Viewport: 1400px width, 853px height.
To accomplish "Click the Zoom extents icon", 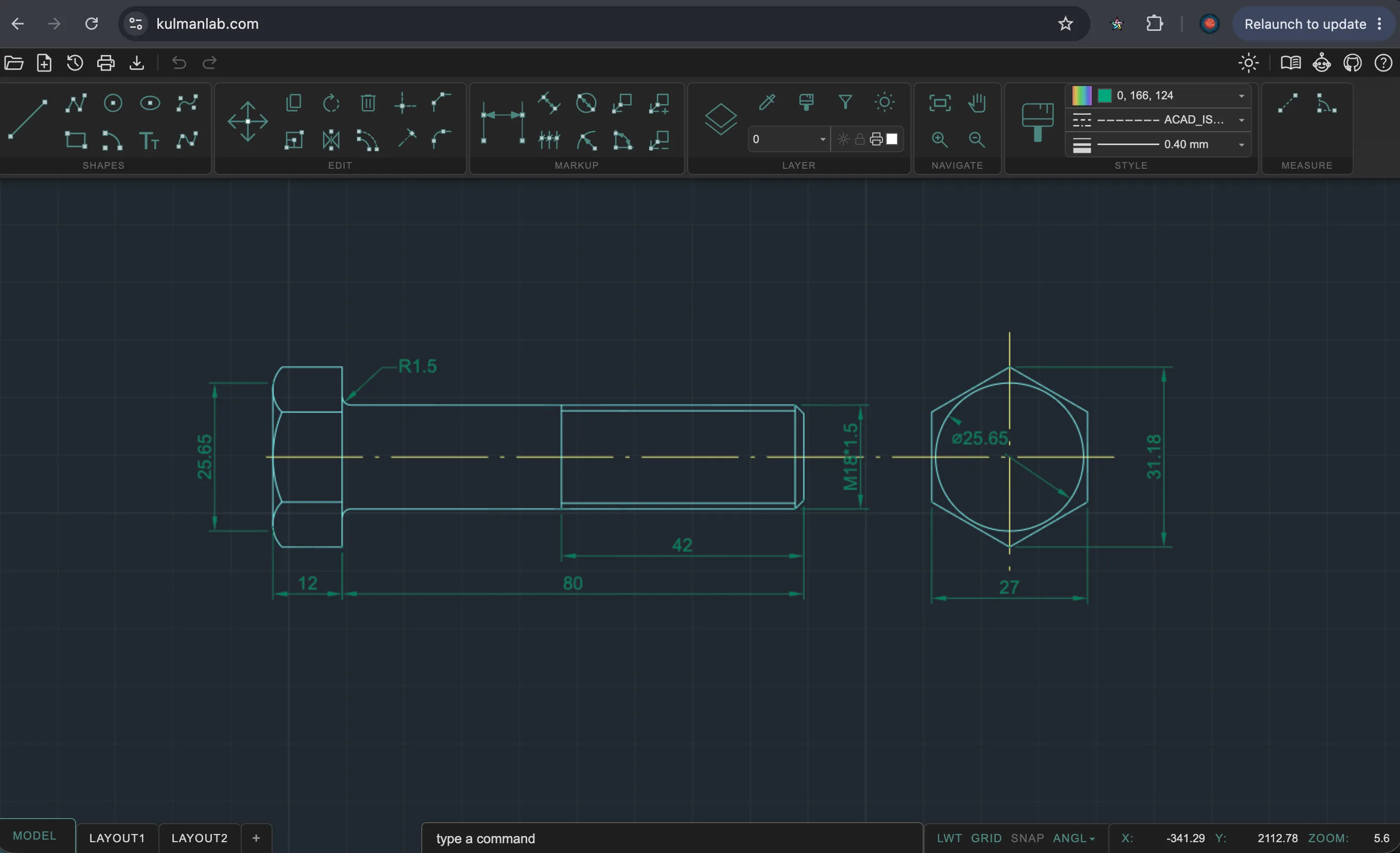I will tap(940, 103).
